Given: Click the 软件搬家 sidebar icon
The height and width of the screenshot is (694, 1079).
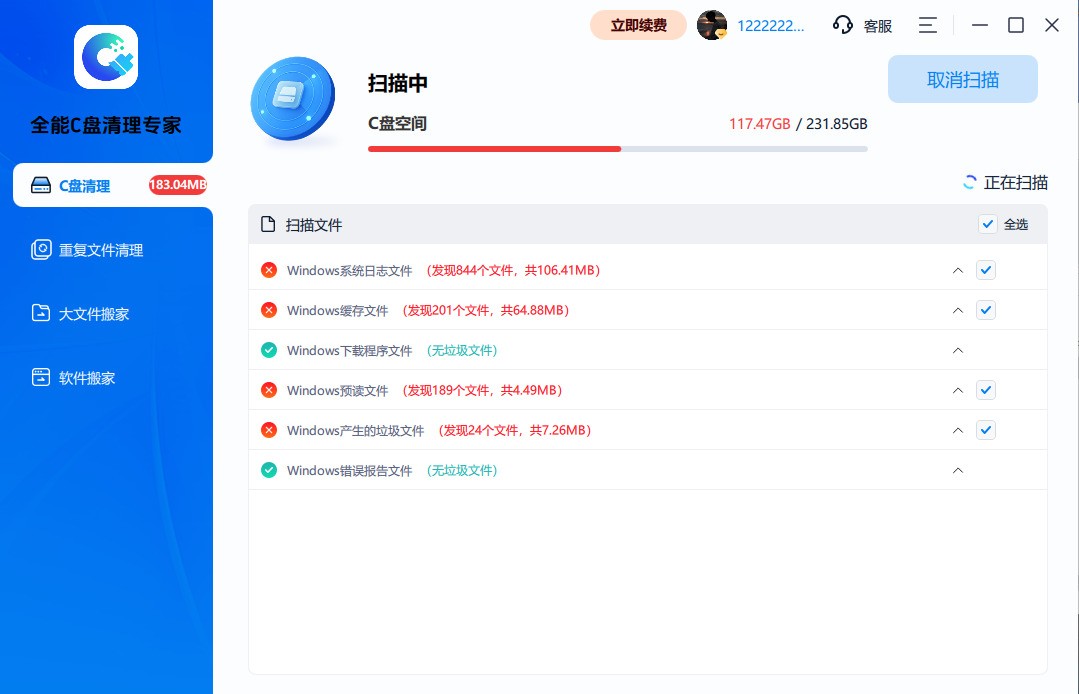Looking at the screenshot, I should click(41, 377).
